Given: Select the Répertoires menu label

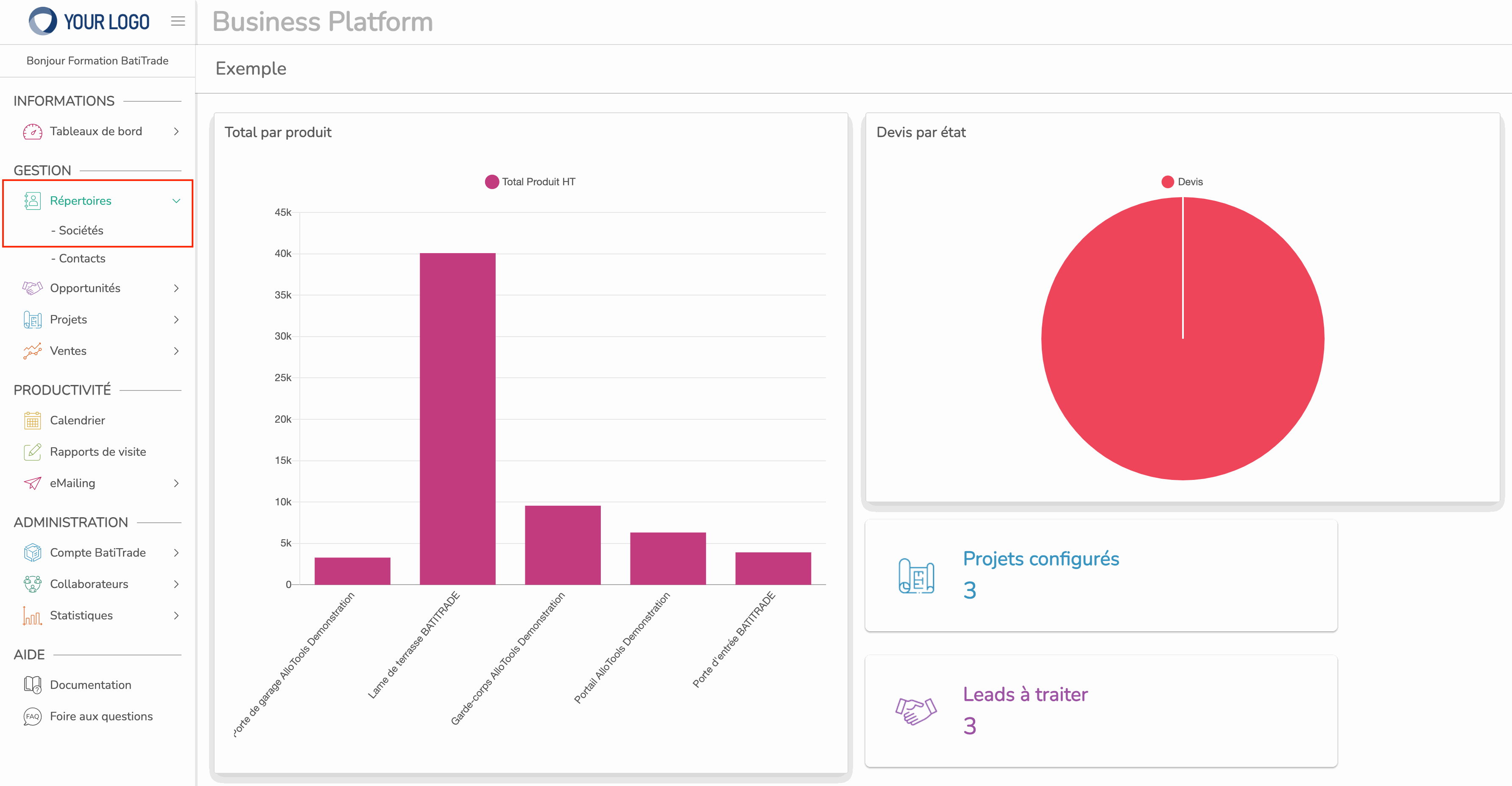Looking at the screenshot, I should (81, 201).
